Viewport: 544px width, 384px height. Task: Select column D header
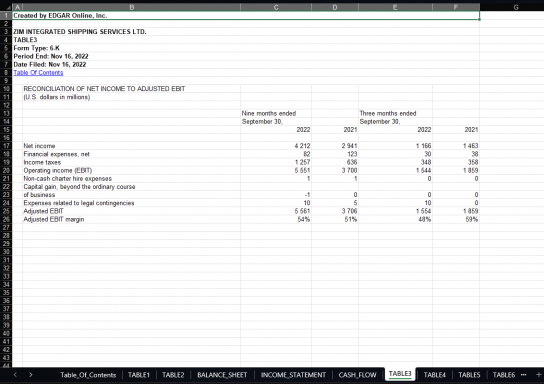click(335, 7)
